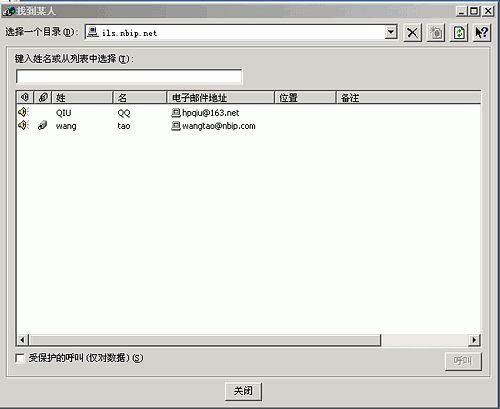Click horizontal scrollbar left arrow
Screen dimensions: 500x409
[x=22, y=340]
